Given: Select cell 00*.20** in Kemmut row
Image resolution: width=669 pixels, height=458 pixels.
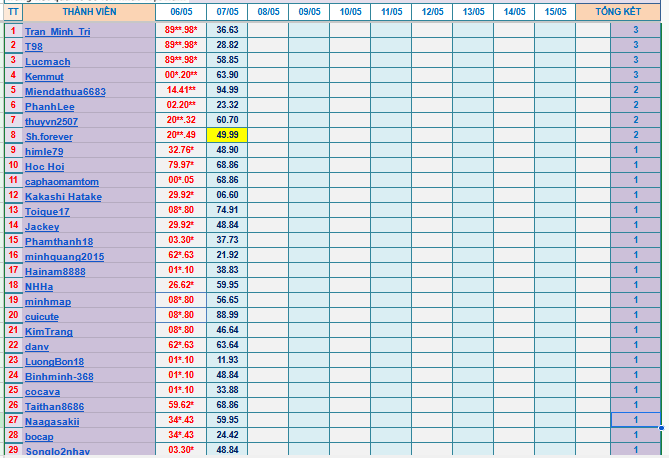Looking at the screenshot, I should point(181,75).
